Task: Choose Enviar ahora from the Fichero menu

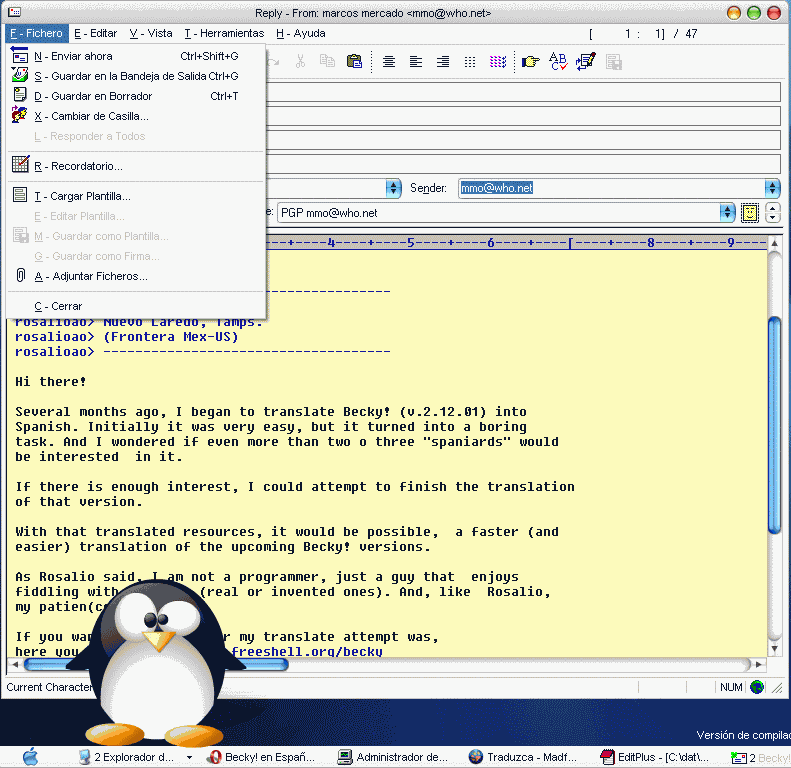Action: (x=136, y=56)
